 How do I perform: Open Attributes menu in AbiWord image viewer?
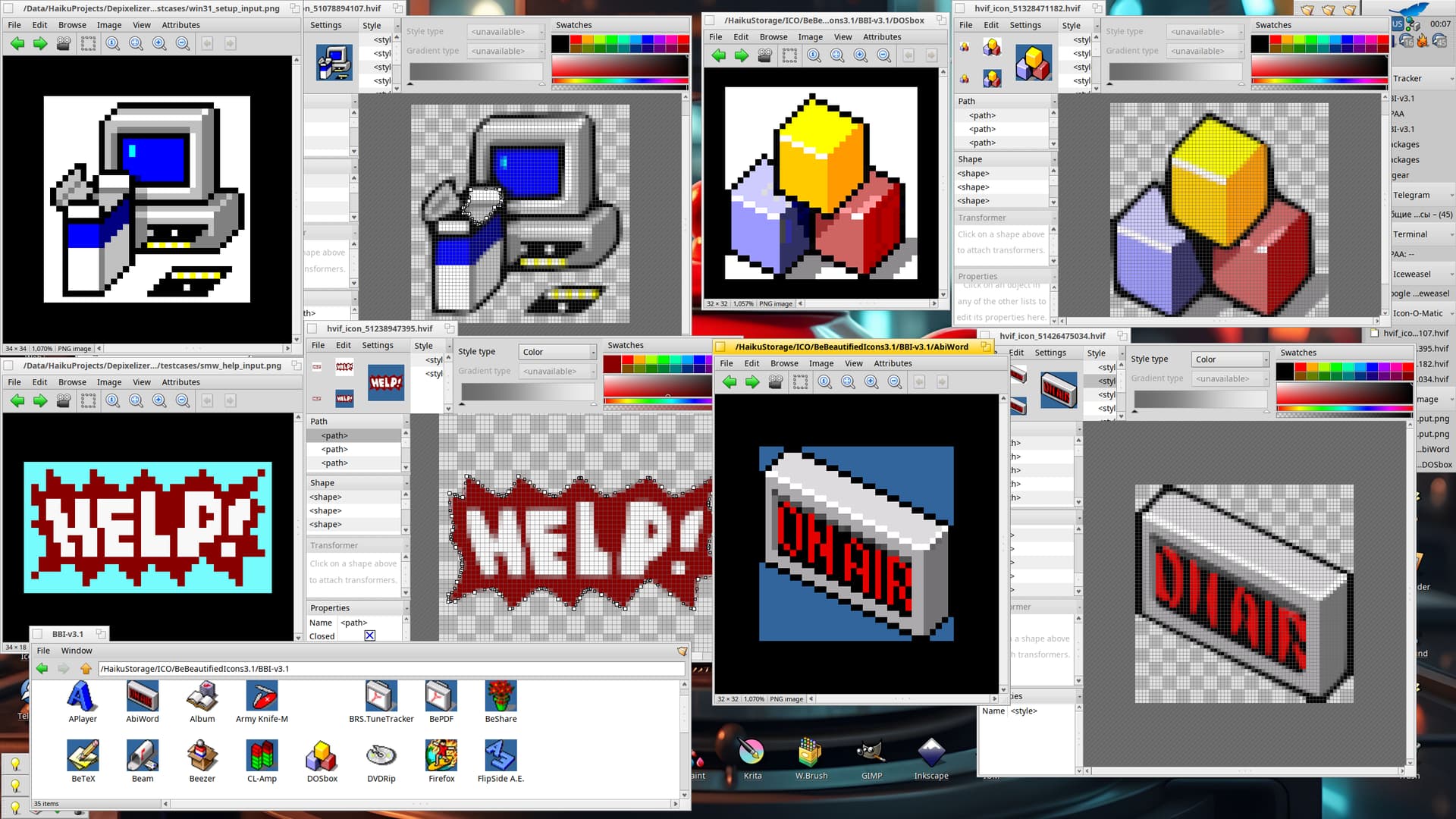tap(892, 363)
